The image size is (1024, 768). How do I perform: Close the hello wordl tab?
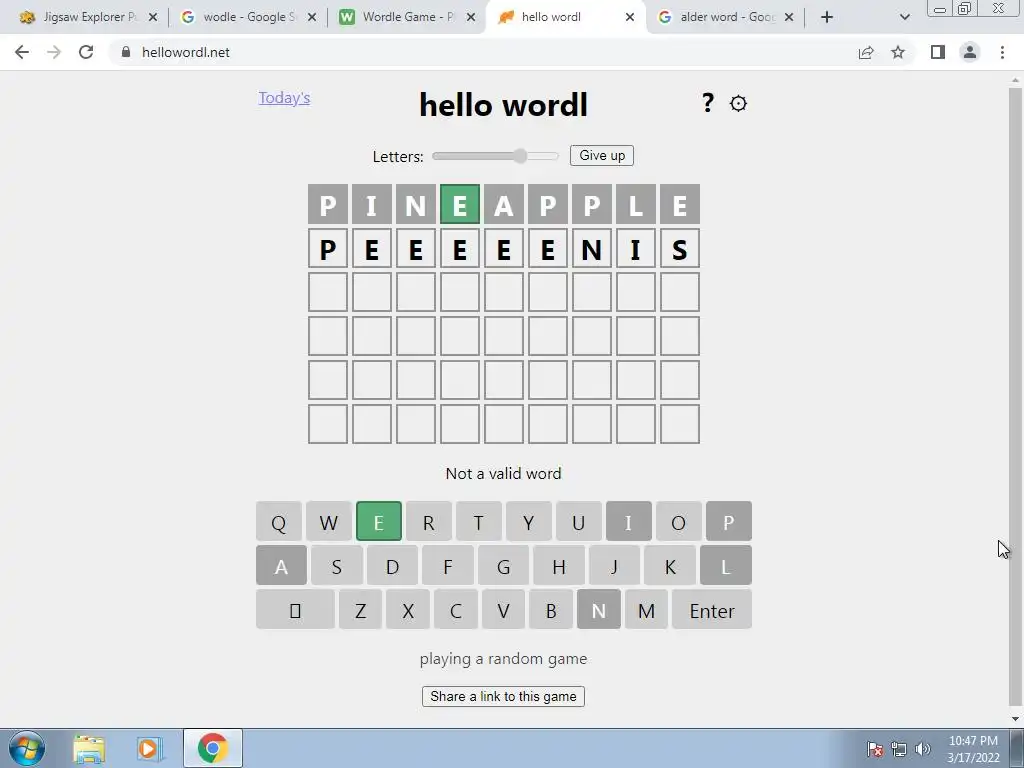630,17
